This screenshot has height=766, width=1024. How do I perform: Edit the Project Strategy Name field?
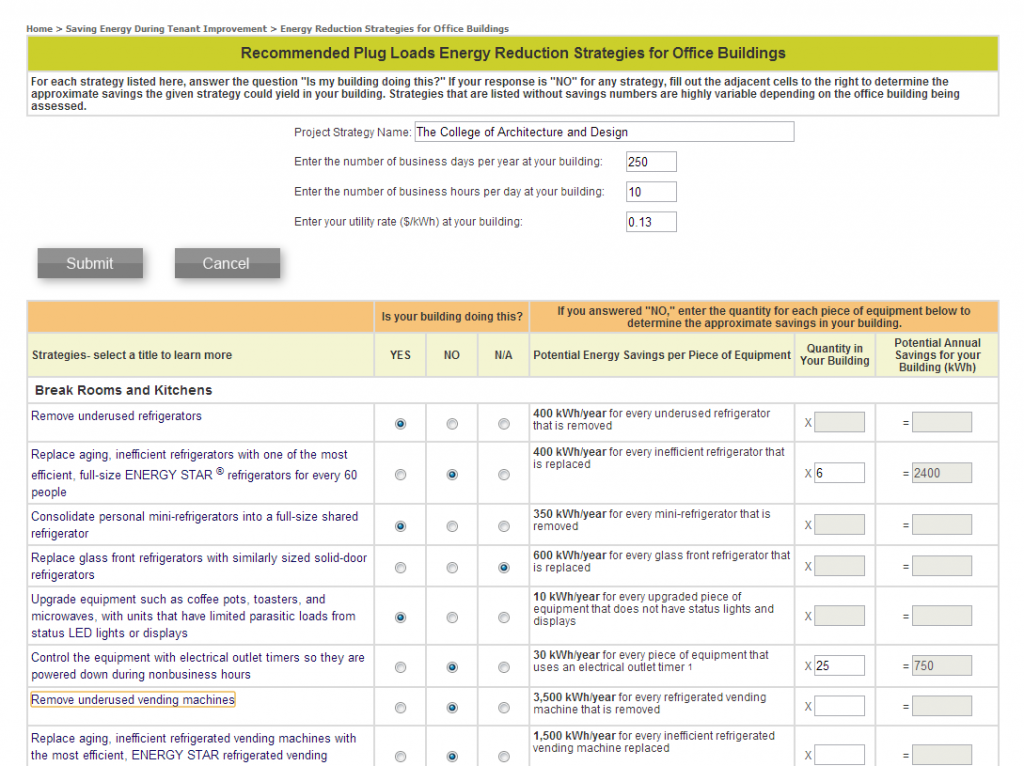[x=604, y=132]
